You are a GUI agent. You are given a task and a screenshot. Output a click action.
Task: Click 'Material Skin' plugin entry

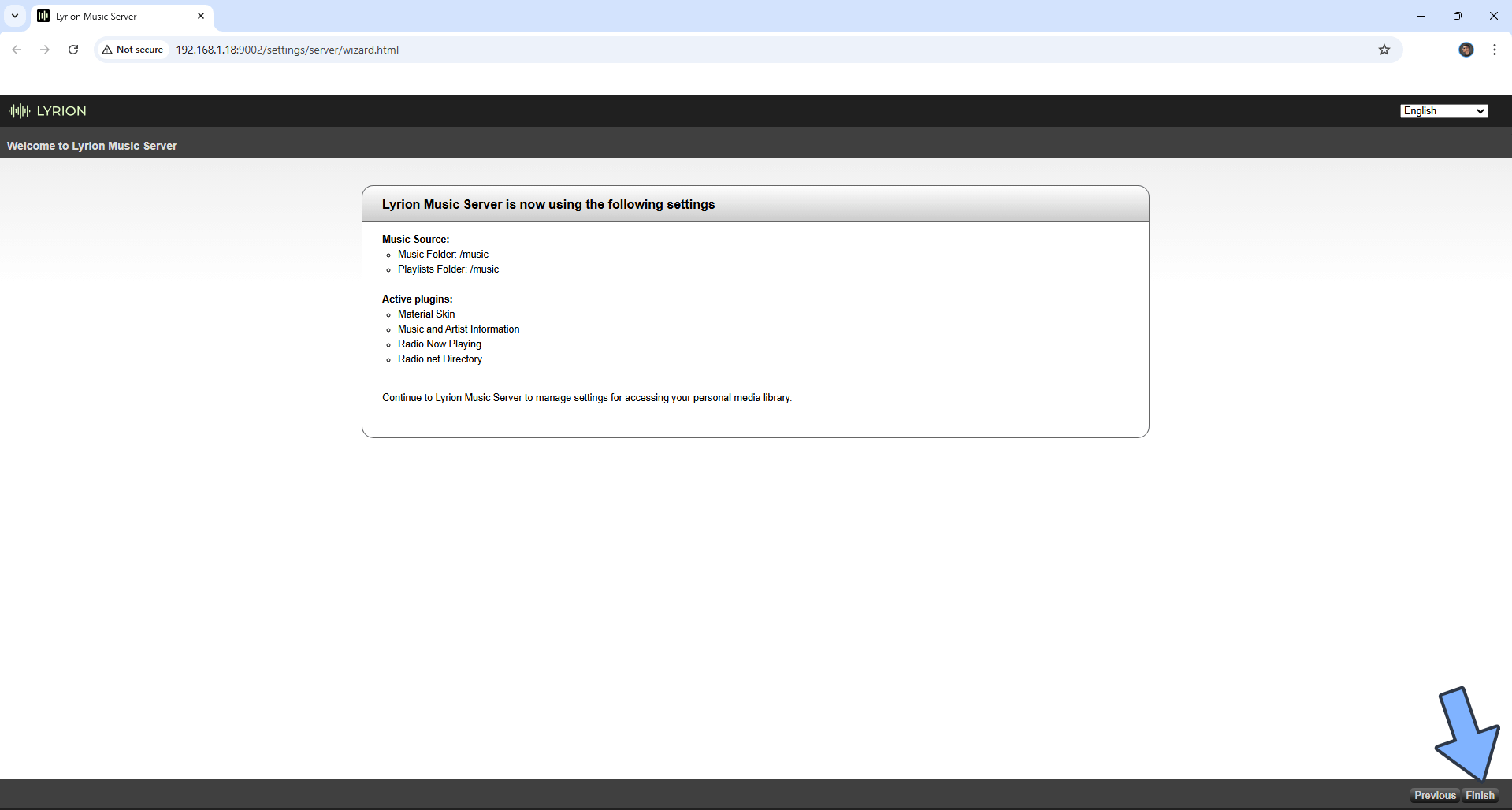click(426, 314)
